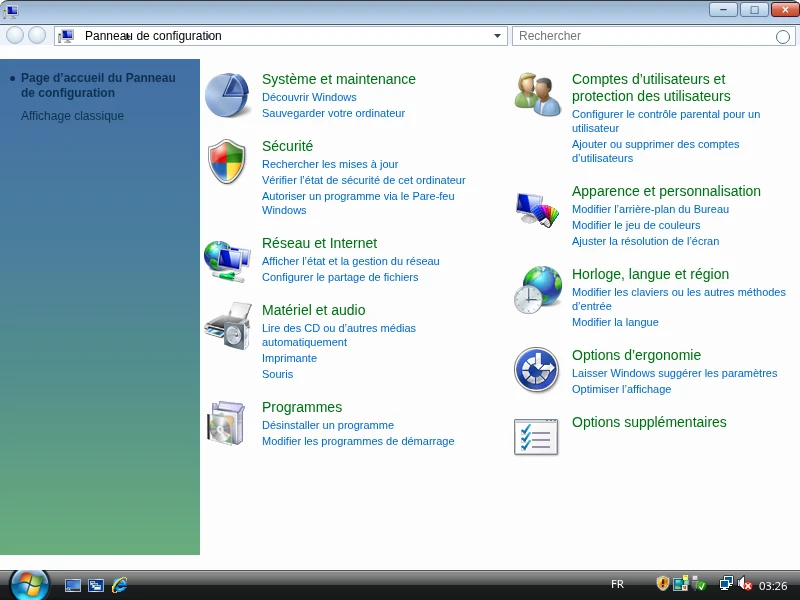
Task: Open the Start menu orb
Action: click(30, 585)
